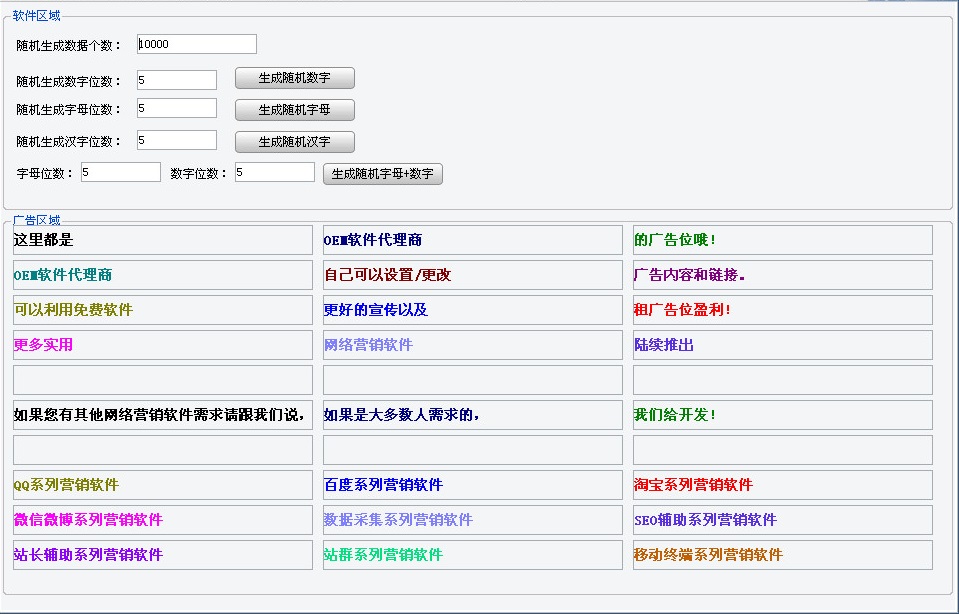The image size is (959, 614).
Task: Select the 数据采集系列营销软件 ad
Action: click(x=398, y=520)
